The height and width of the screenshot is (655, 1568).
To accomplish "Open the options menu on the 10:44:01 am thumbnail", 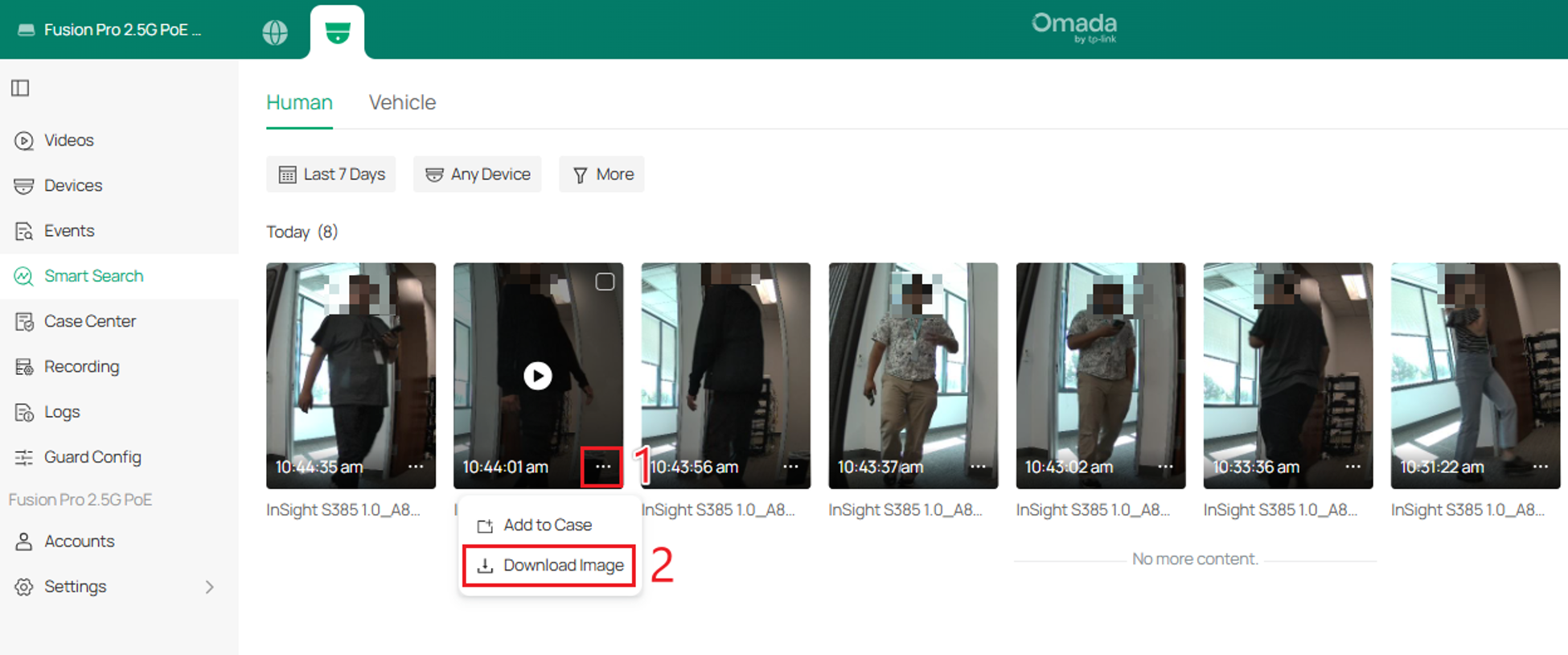I will tap(602, 467).
